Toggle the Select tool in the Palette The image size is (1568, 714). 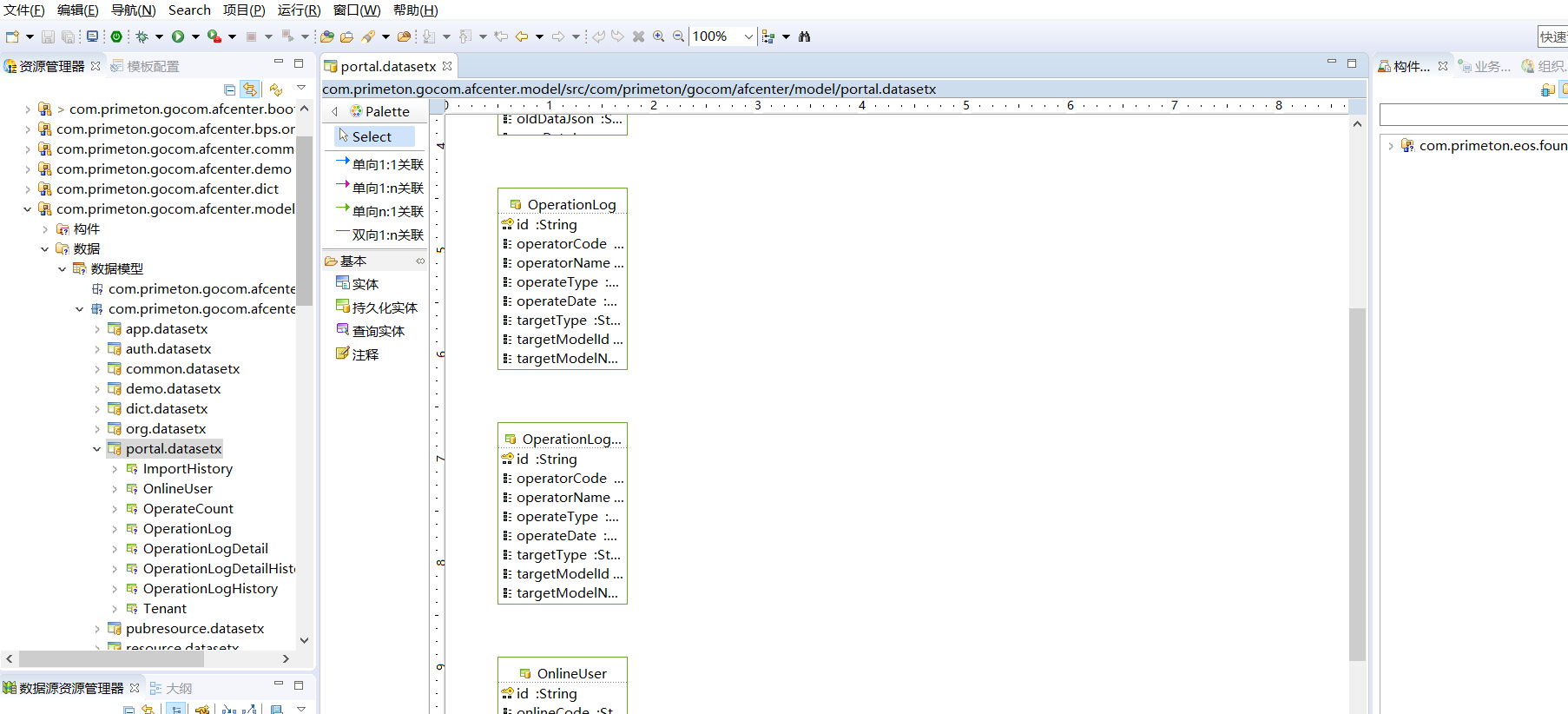coord(372,136)
